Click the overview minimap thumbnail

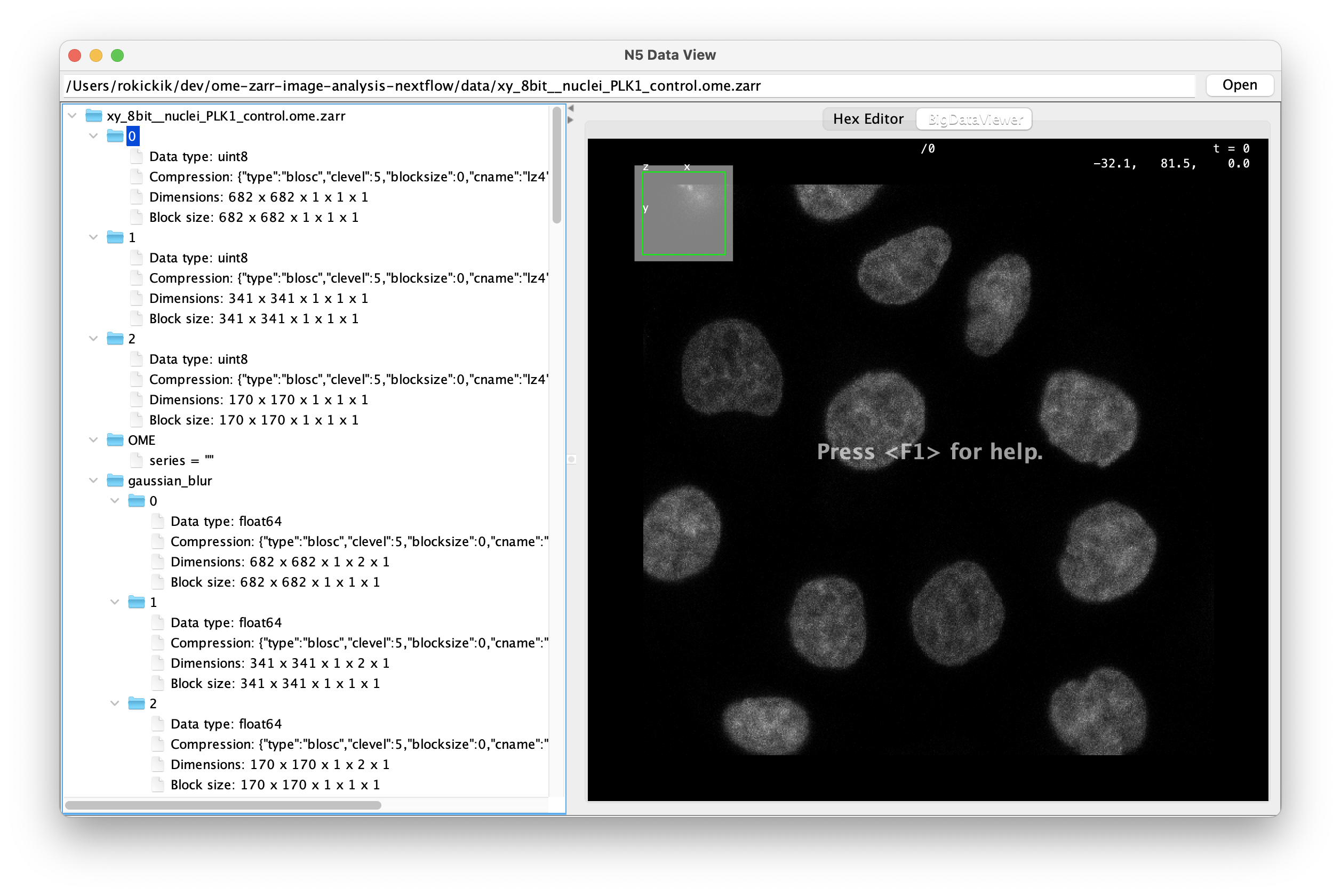683,213
